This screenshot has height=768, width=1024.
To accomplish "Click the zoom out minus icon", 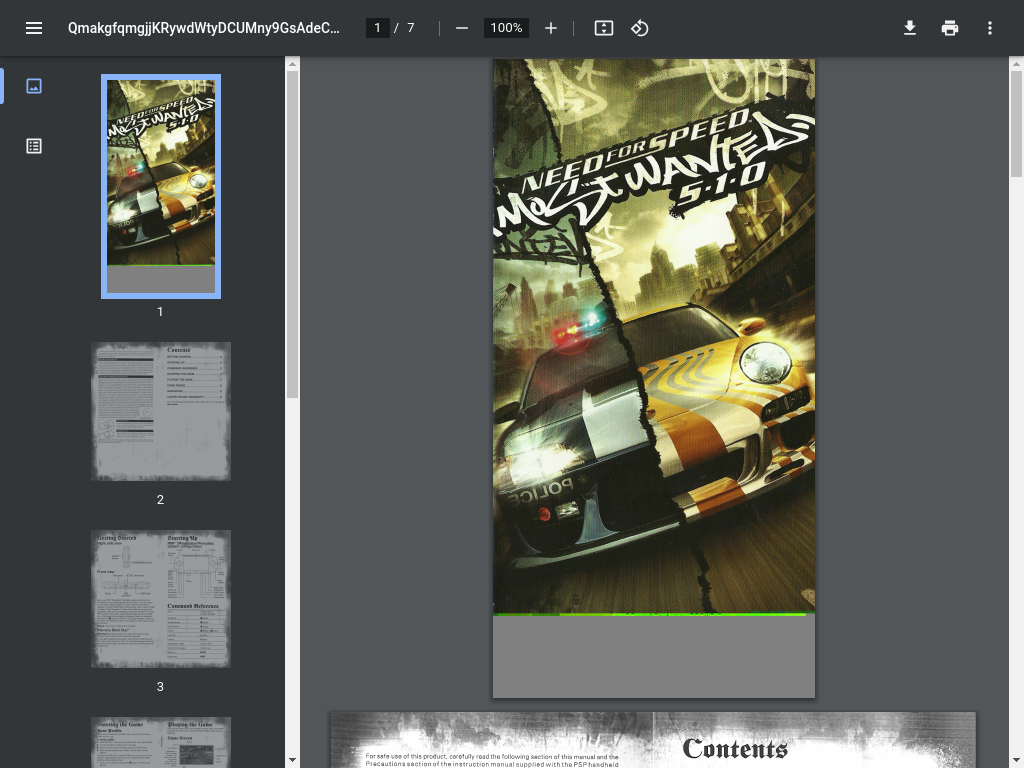I will pos(462,28).
